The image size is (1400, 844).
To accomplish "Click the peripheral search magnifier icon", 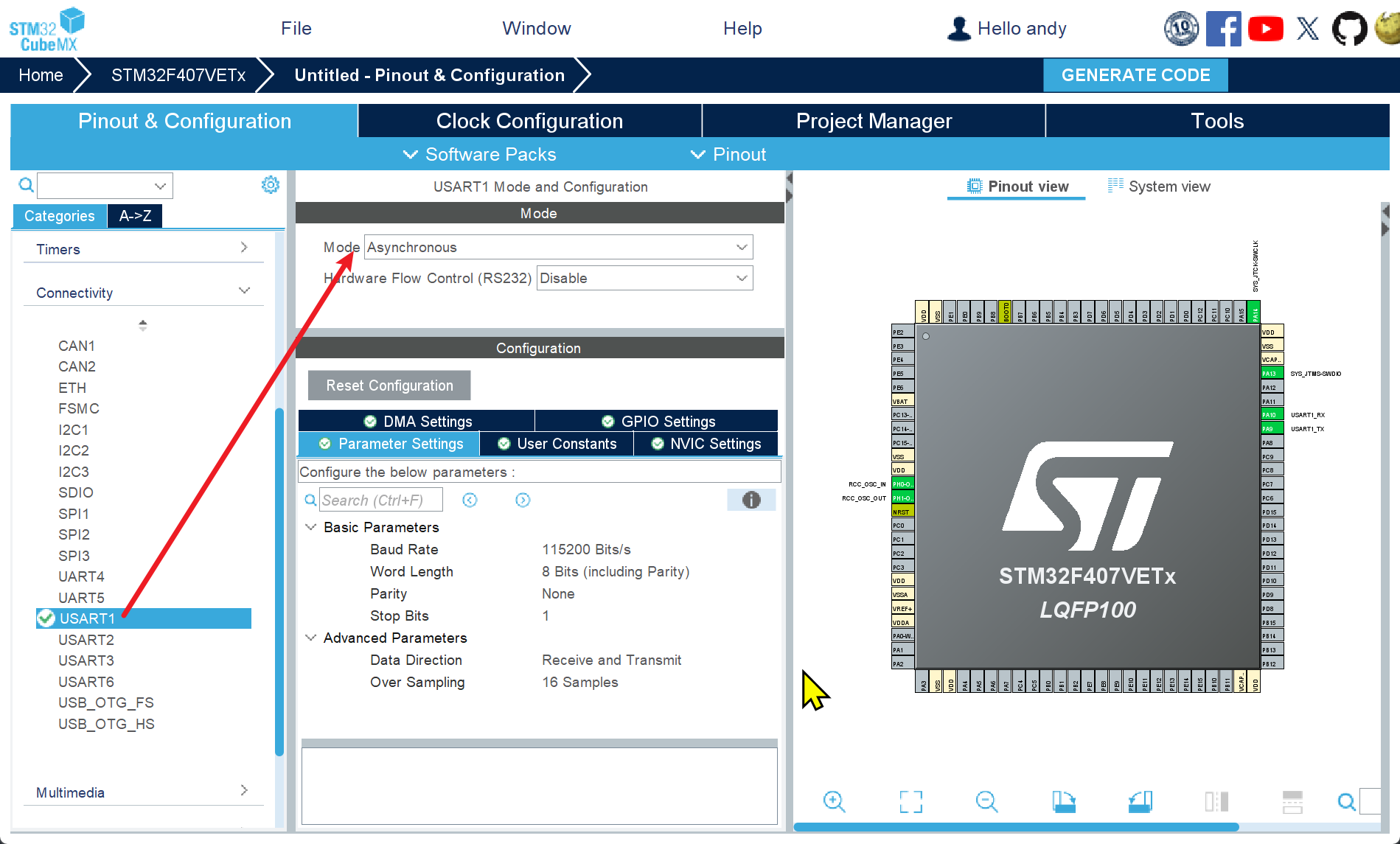I will (x=26, y=185).
